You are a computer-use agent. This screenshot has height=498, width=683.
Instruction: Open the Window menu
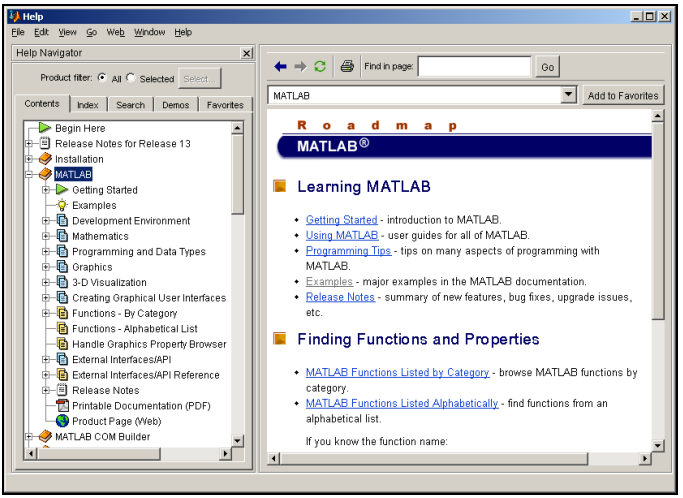pyautogui.click(x=150, y=32)
